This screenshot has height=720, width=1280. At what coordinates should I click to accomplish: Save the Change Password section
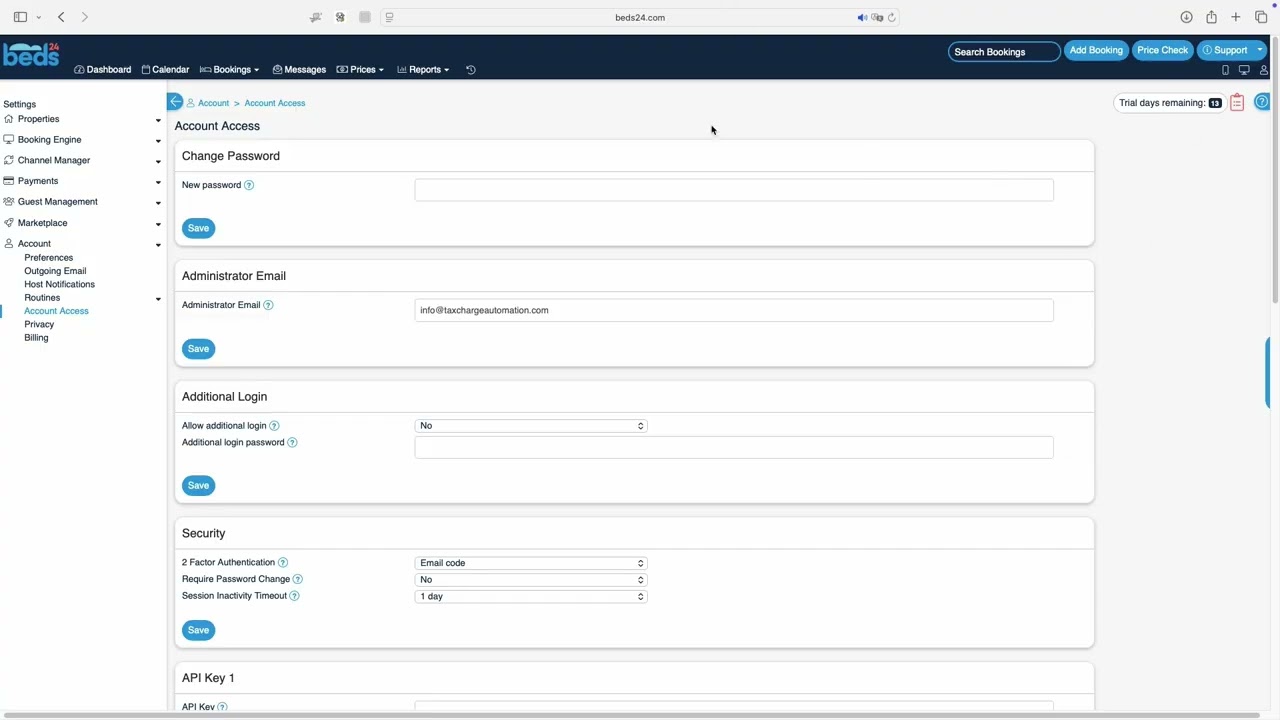coord(198,228)
